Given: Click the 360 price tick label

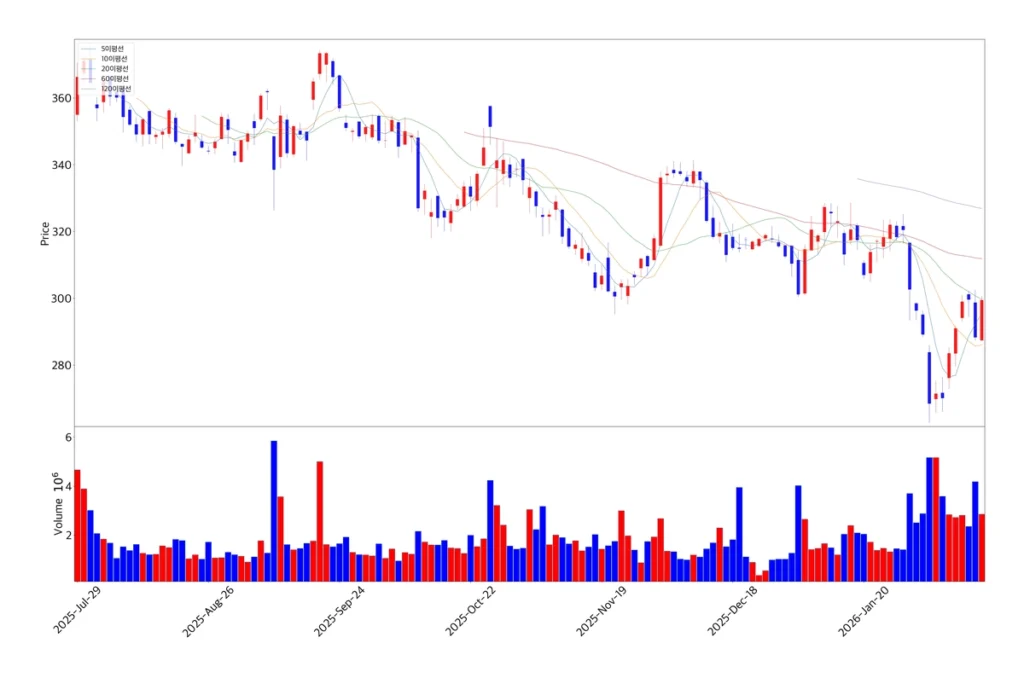Looking at the screenshot, I should pos(60,98).
